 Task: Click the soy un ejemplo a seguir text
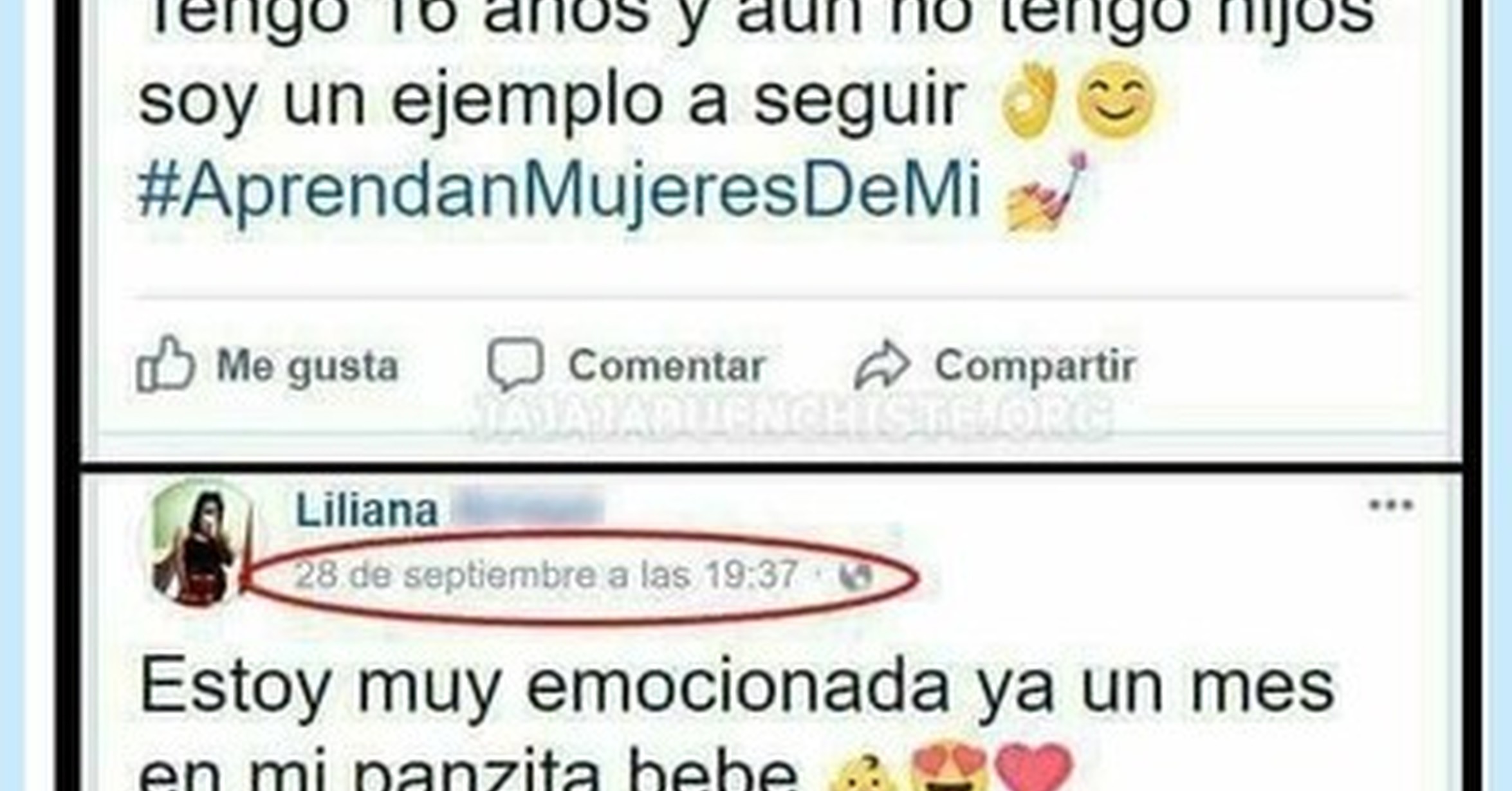click(551, 101)
